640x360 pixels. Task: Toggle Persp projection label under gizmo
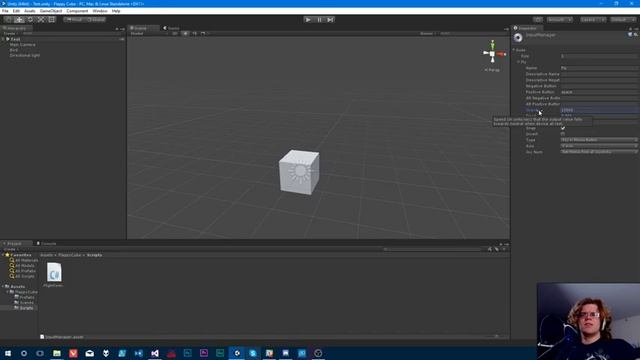(492, 70)
